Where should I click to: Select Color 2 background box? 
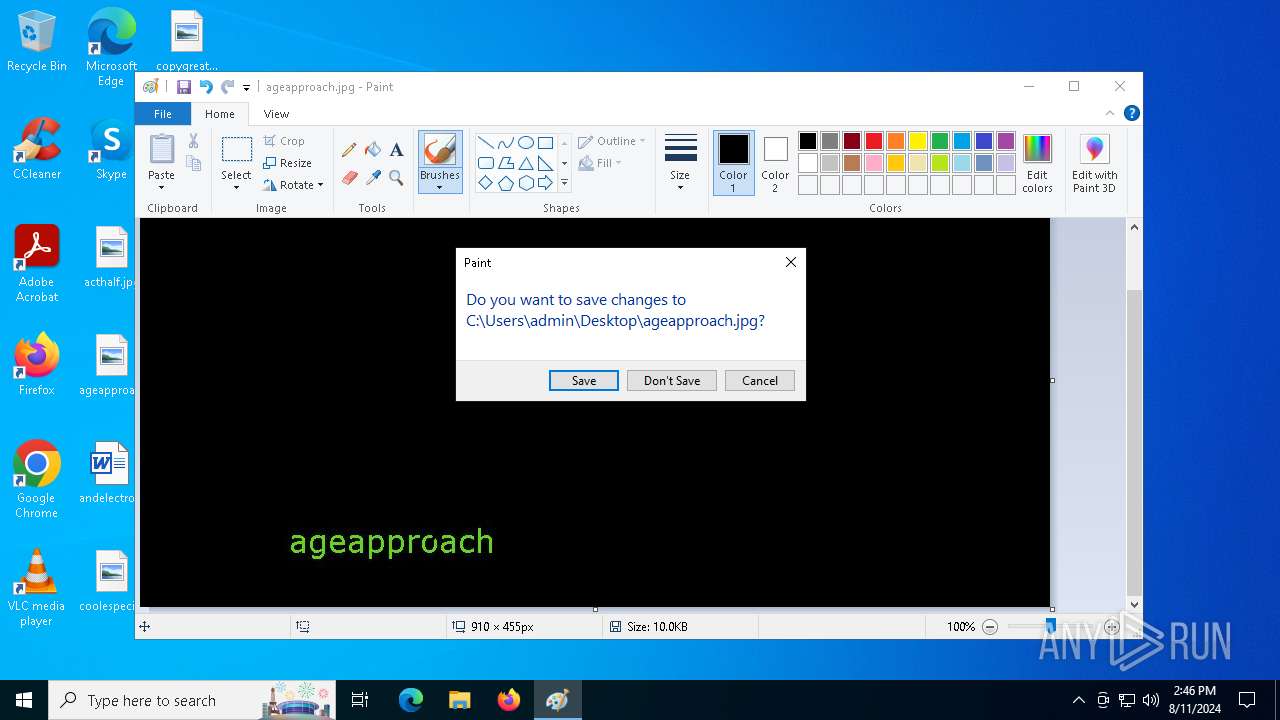click(775, 162)
